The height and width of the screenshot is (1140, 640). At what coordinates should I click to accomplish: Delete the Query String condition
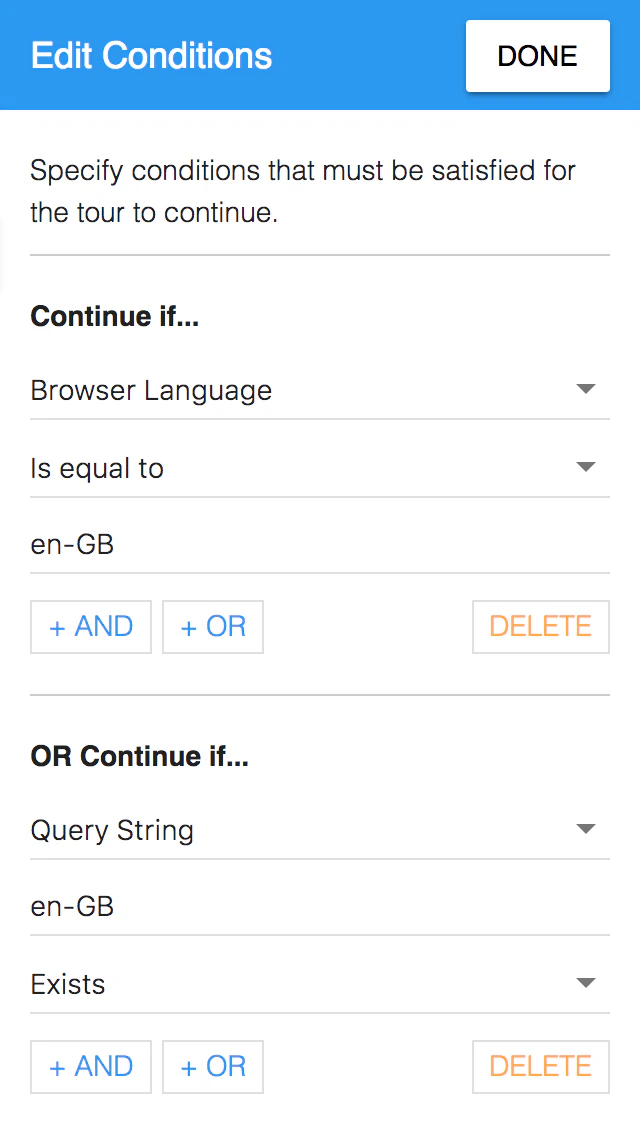(540, 1067)
